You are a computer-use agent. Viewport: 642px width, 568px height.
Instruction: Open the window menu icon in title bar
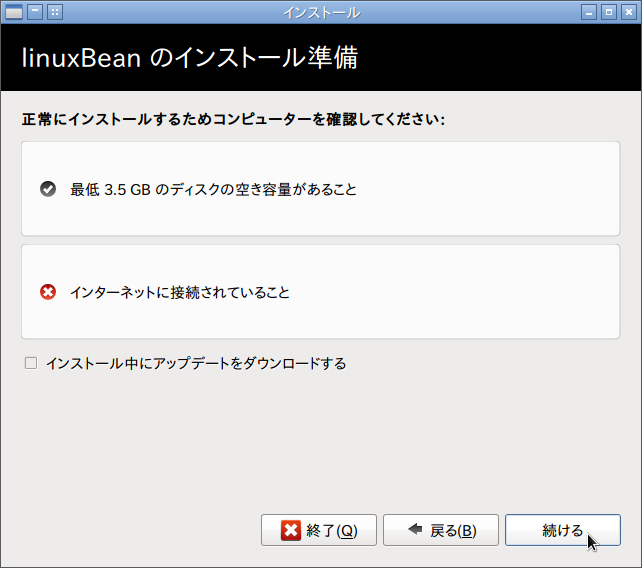[14, 12]
